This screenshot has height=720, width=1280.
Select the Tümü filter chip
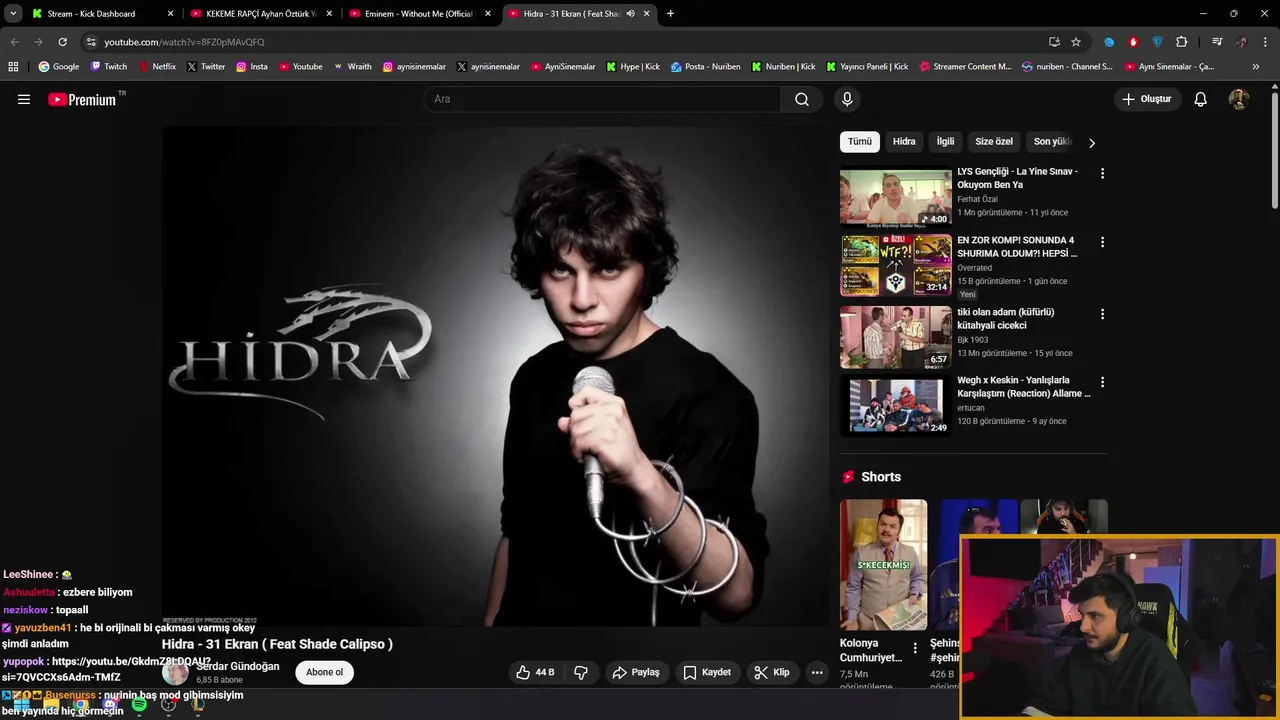pos(860,142)
